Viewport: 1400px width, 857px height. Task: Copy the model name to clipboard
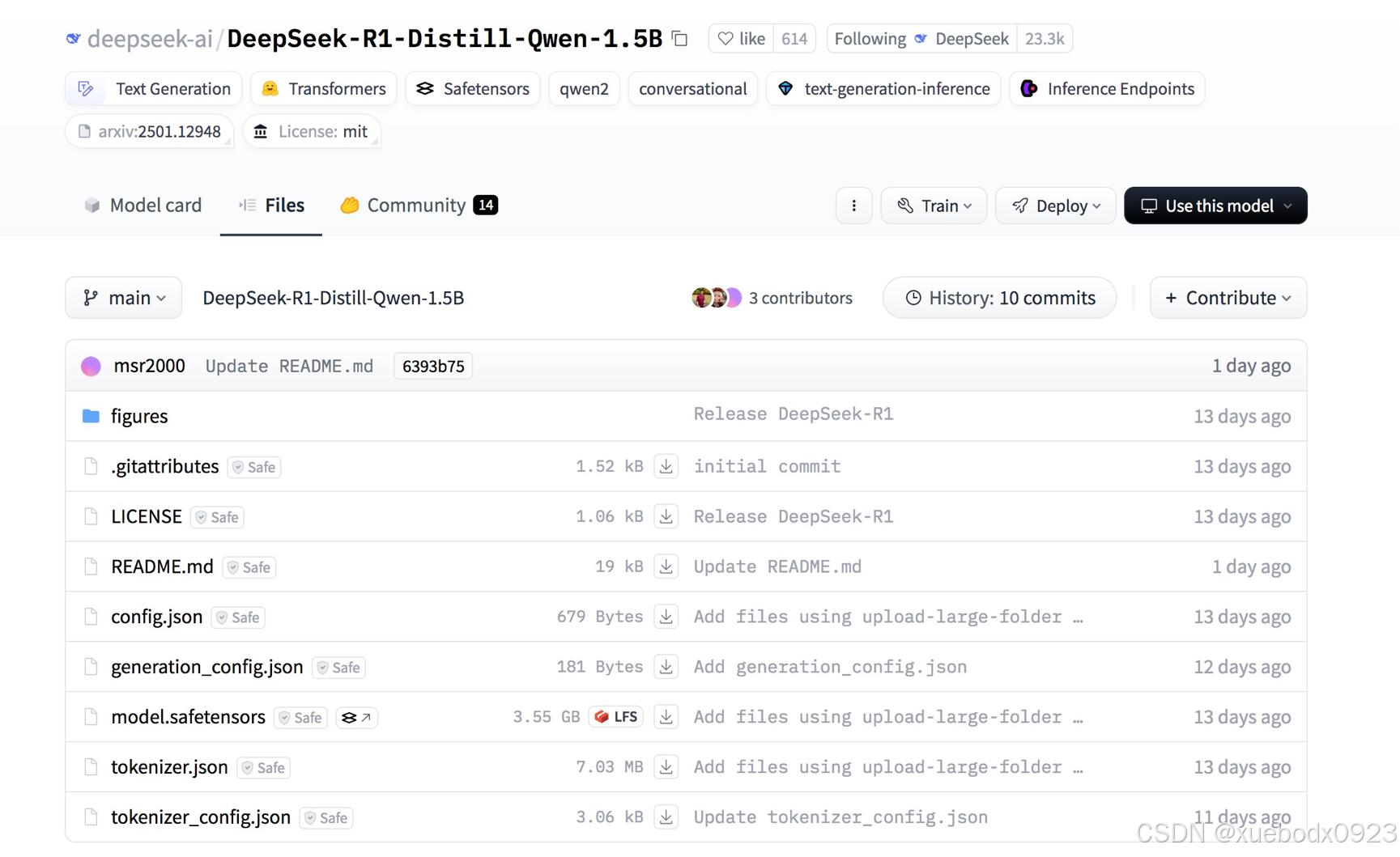[x=679, y=38]
